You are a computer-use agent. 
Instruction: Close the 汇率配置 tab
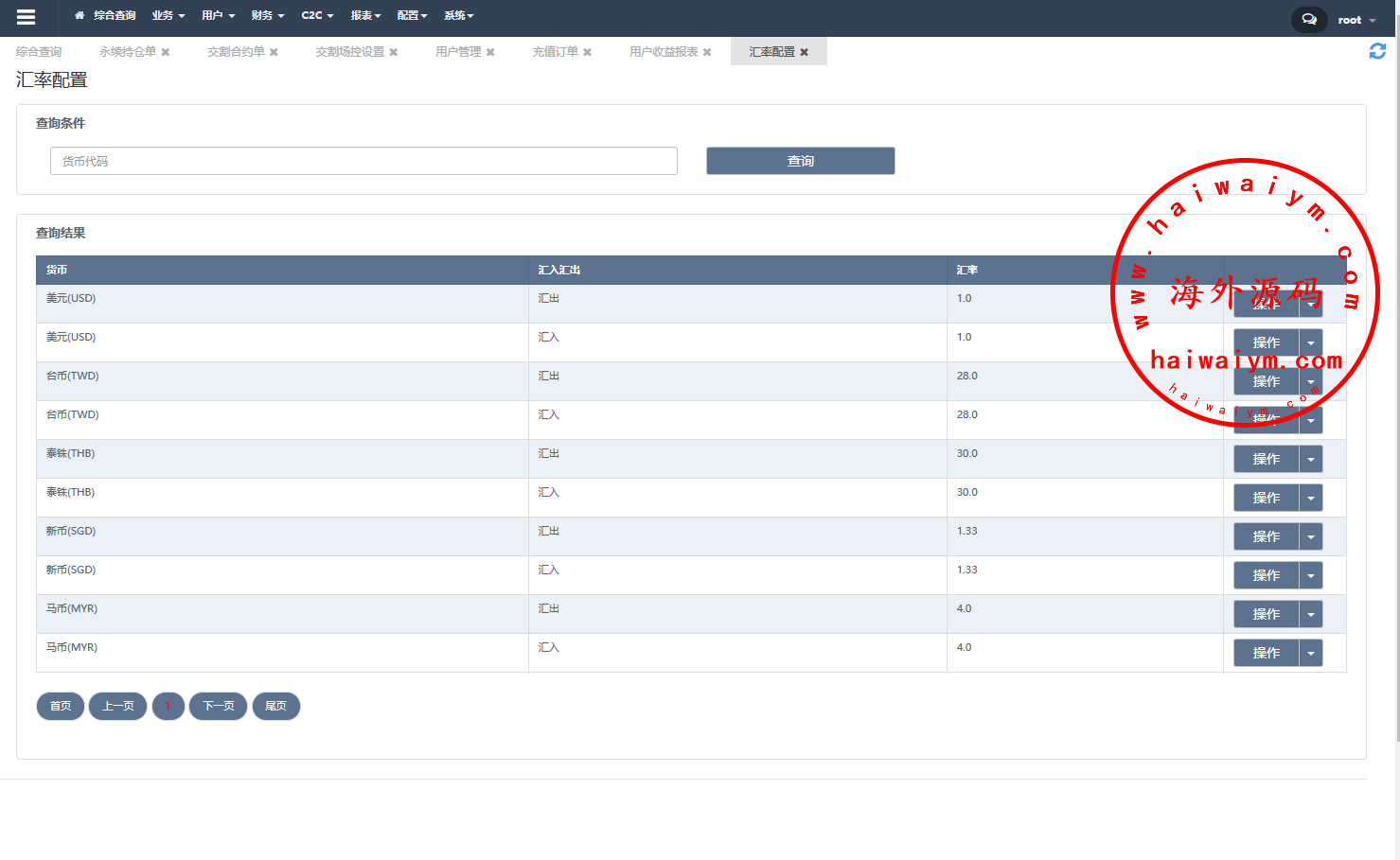click(x=805, y=52)
